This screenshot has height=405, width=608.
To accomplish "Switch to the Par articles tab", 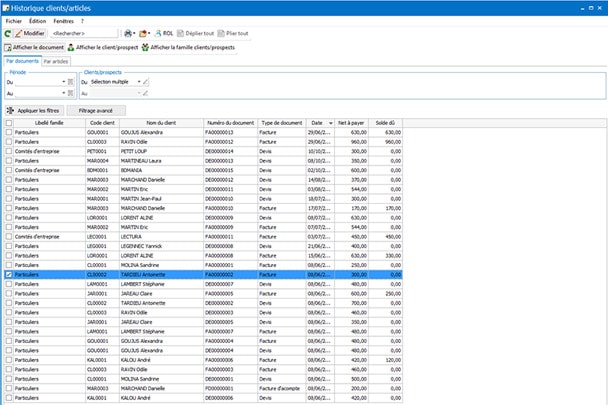I will click(x=55, y=61).
